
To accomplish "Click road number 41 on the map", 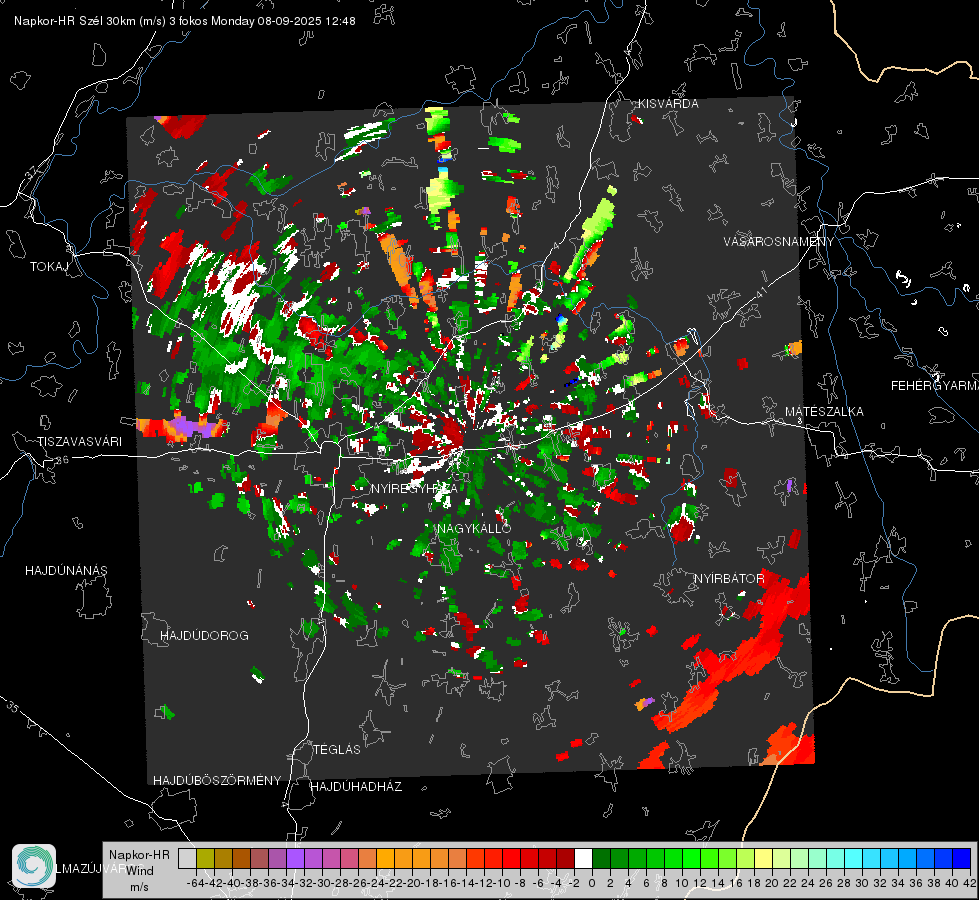I will click(x=760, y=292).
